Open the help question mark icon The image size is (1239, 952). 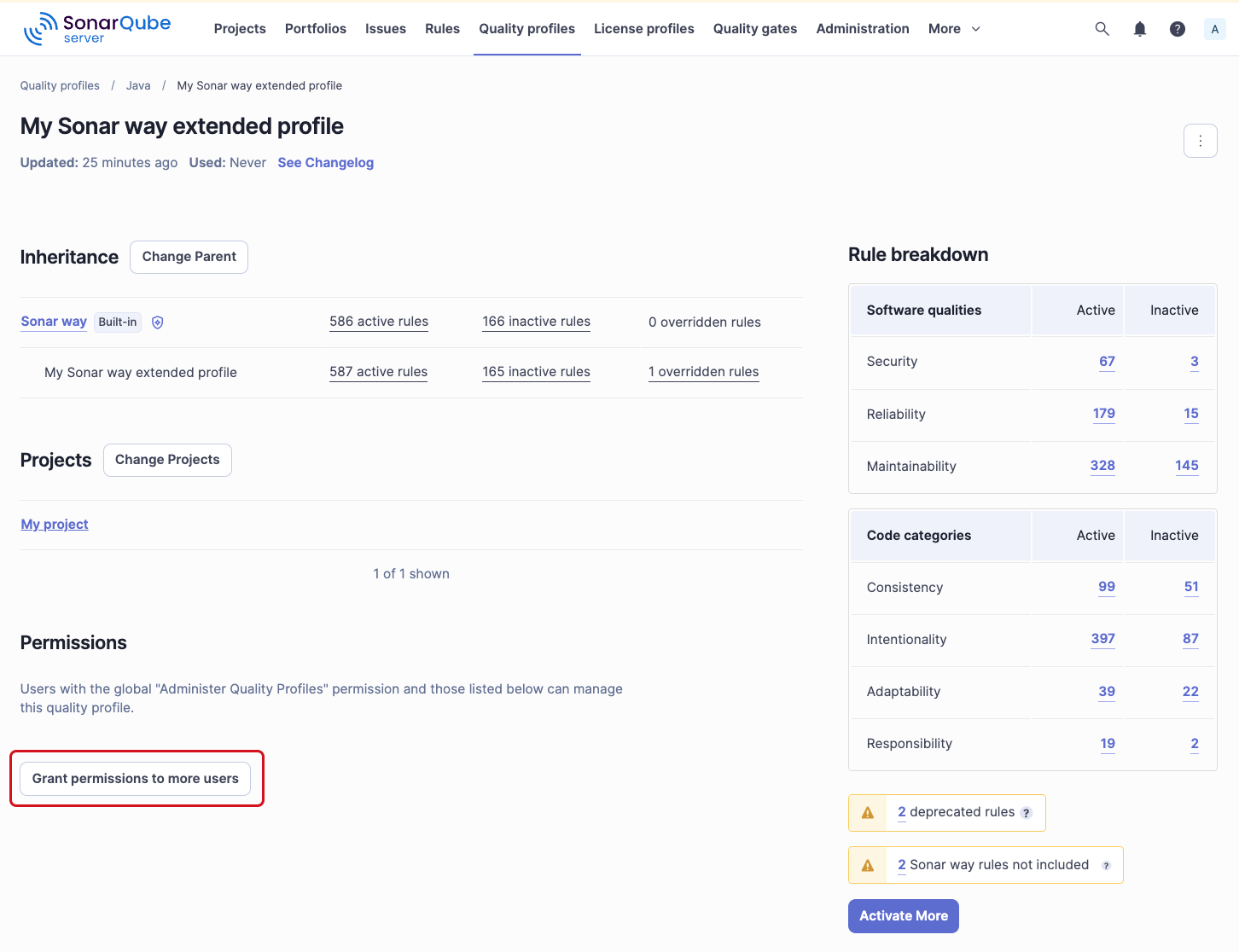(x=1177, y=28)
